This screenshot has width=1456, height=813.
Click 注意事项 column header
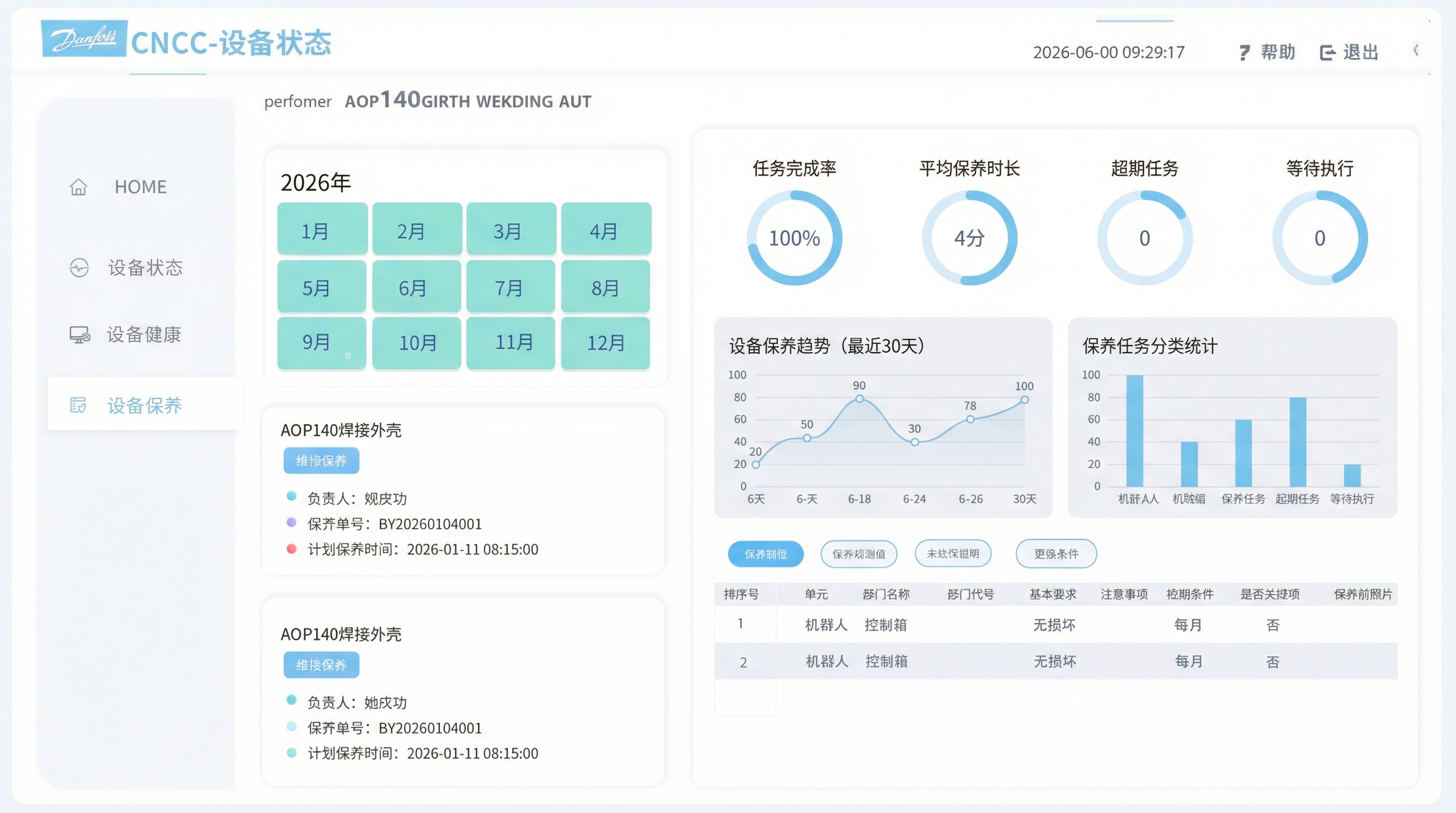(1124, 594)
